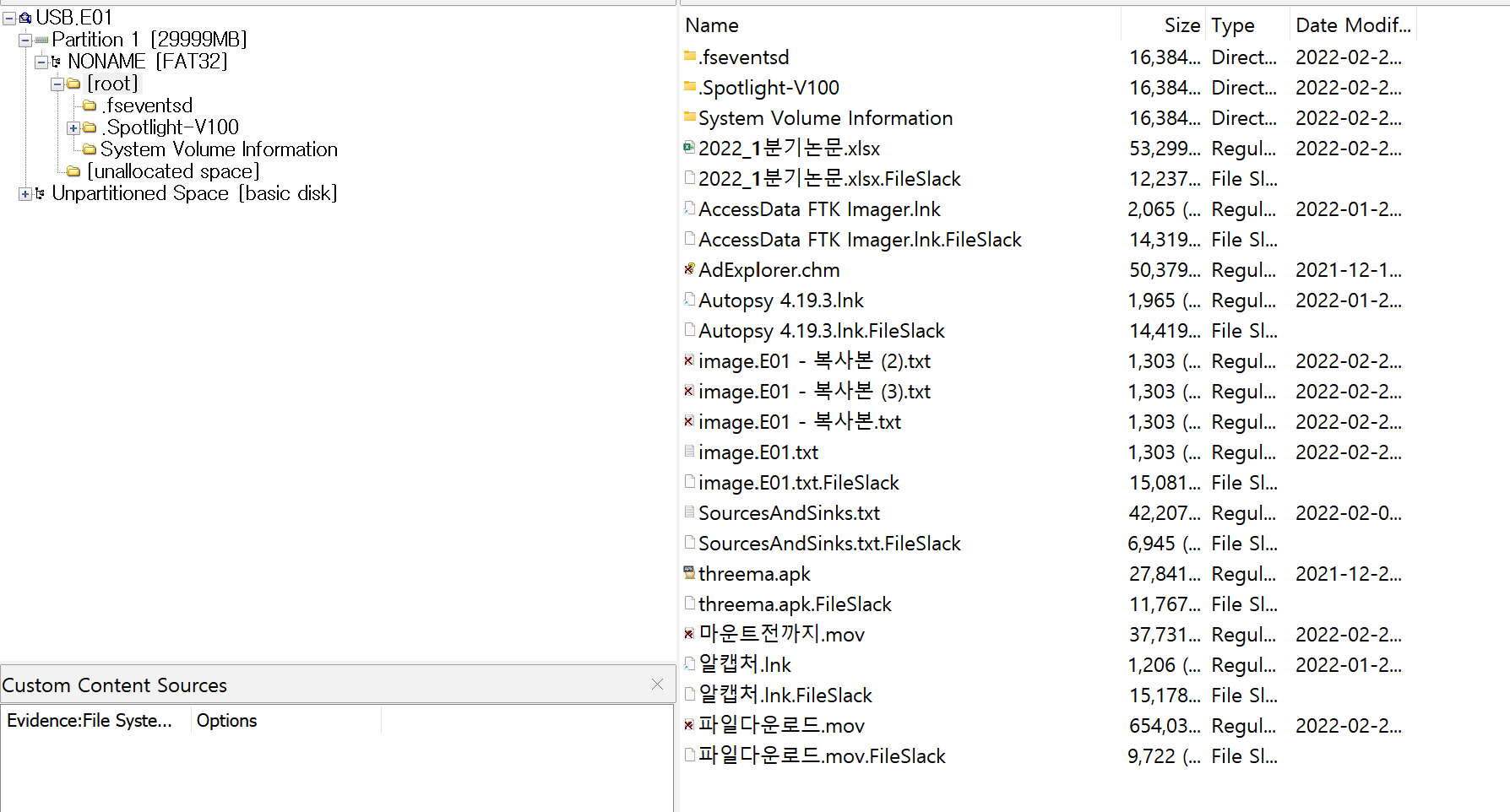Image resolution: width=1510 pixels, height=812 pixels.
Task: Select 2022_1분기논문.xlsx.FileSlack row
Action: 1047,179
